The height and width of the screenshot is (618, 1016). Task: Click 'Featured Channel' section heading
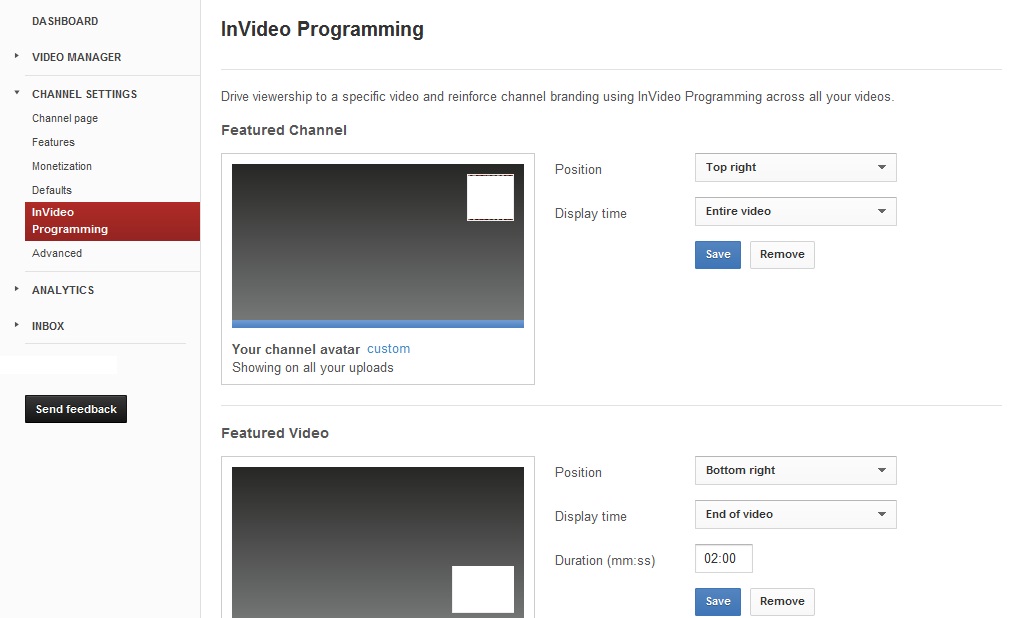284,130
